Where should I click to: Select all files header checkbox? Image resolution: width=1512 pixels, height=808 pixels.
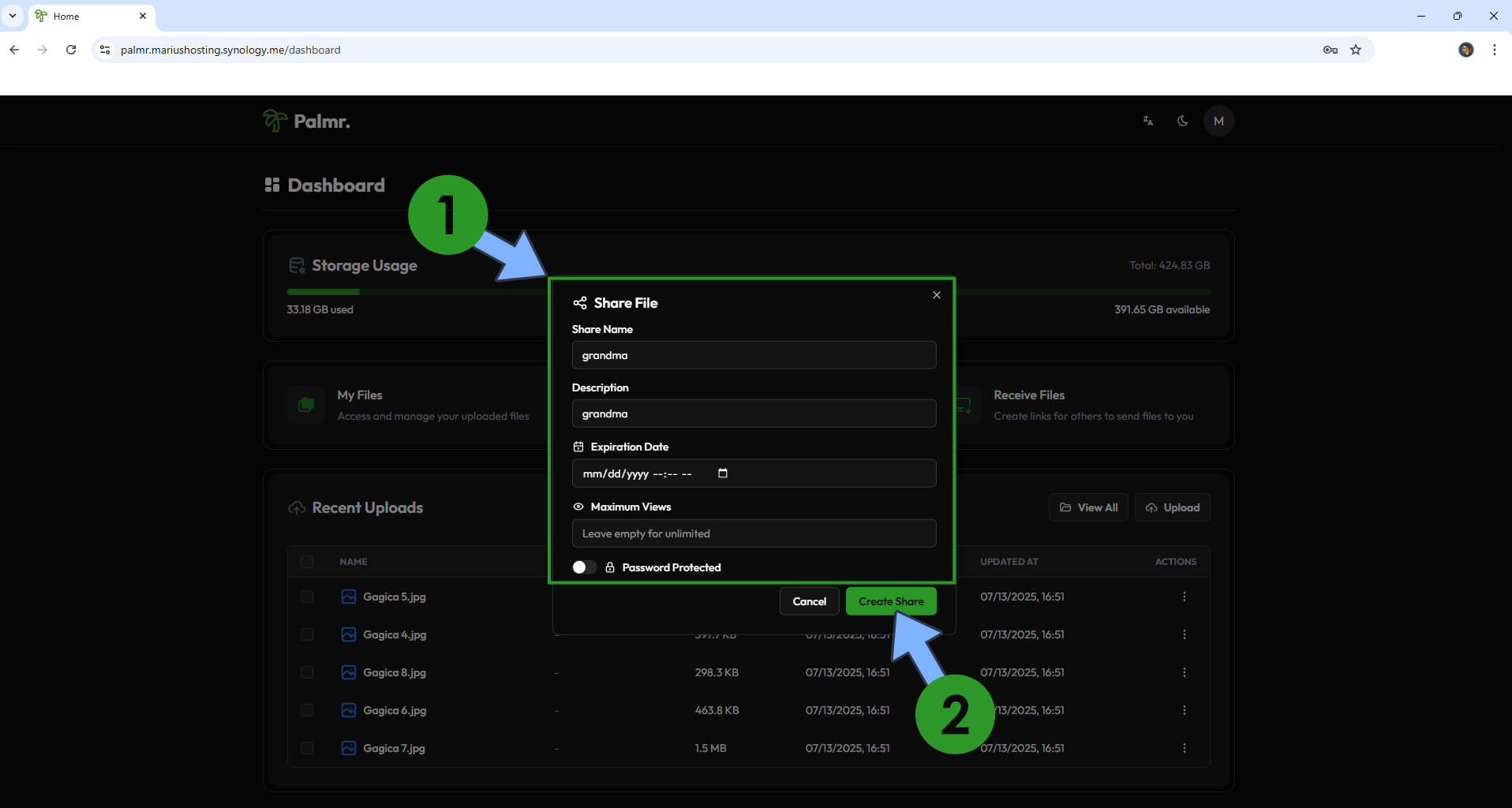(307, 562)
